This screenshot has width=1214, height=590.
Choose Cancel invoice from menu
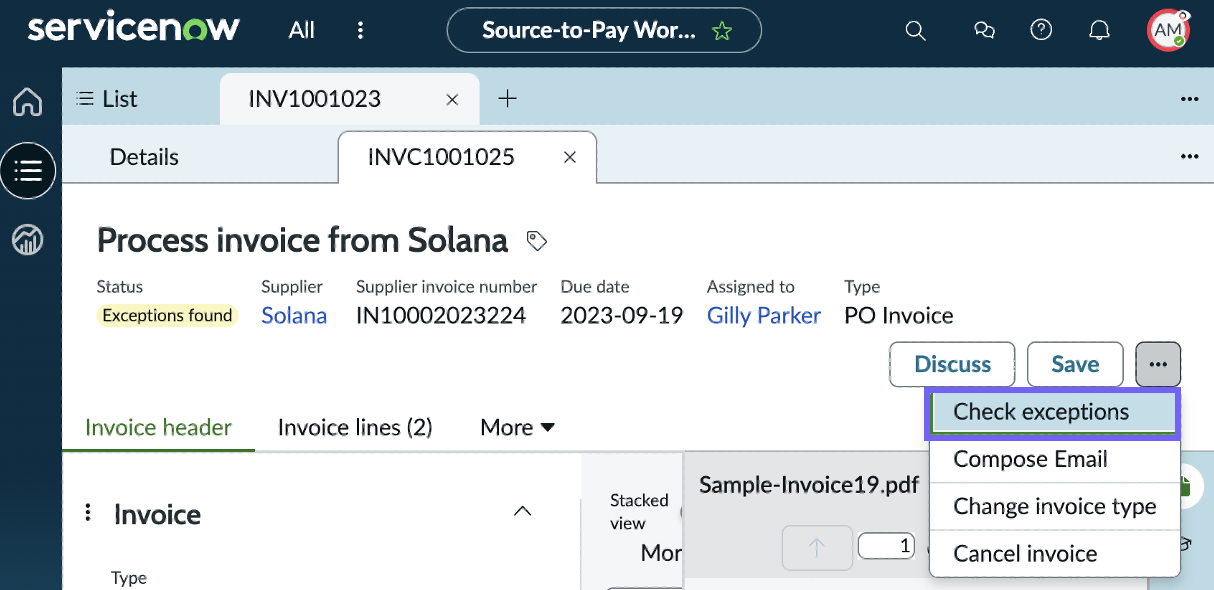tap(1054, 554)
